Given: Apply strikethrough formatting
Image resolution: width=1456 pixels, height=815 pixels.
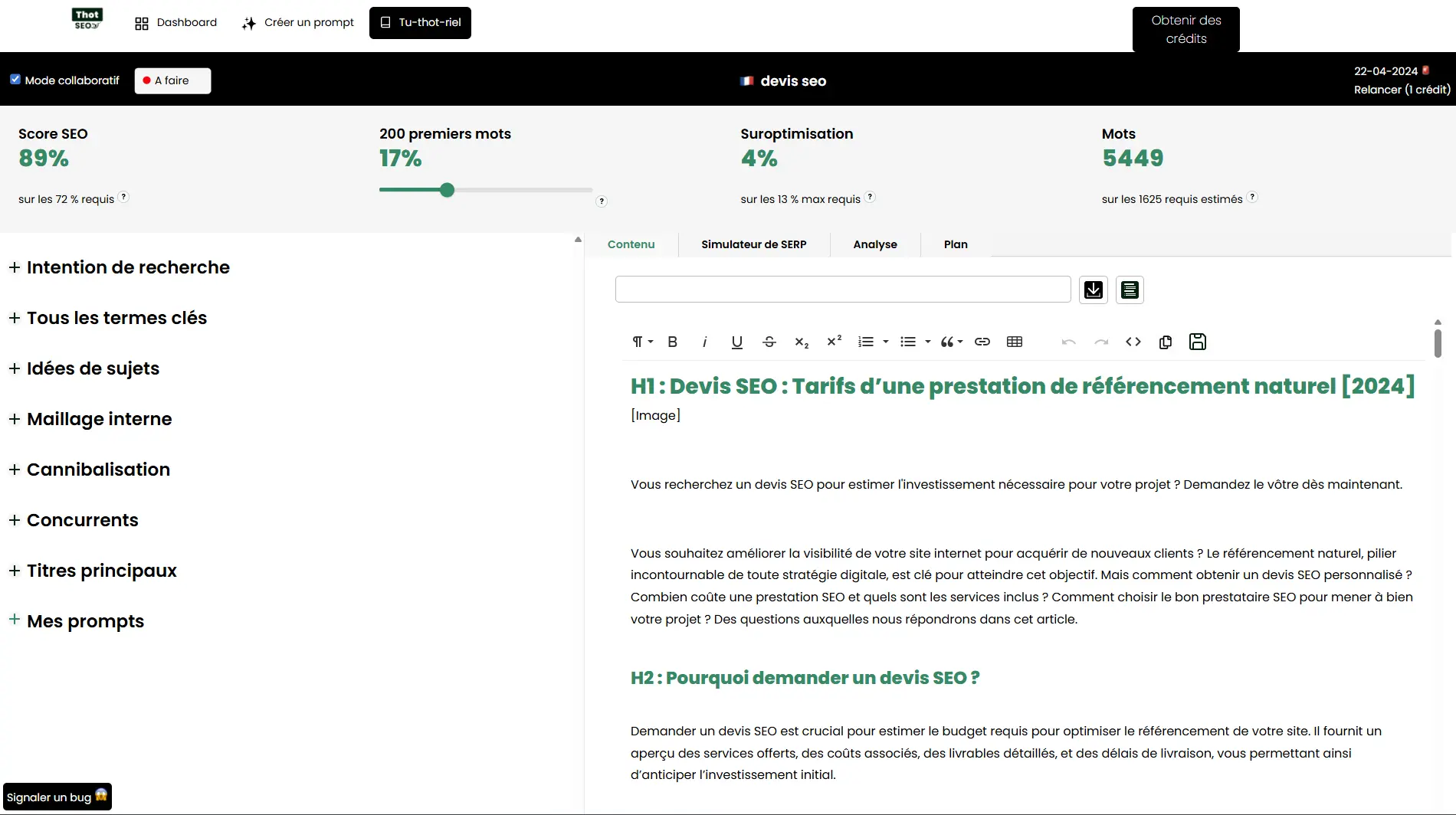Looking at the screenshot, I should point(769,342).
